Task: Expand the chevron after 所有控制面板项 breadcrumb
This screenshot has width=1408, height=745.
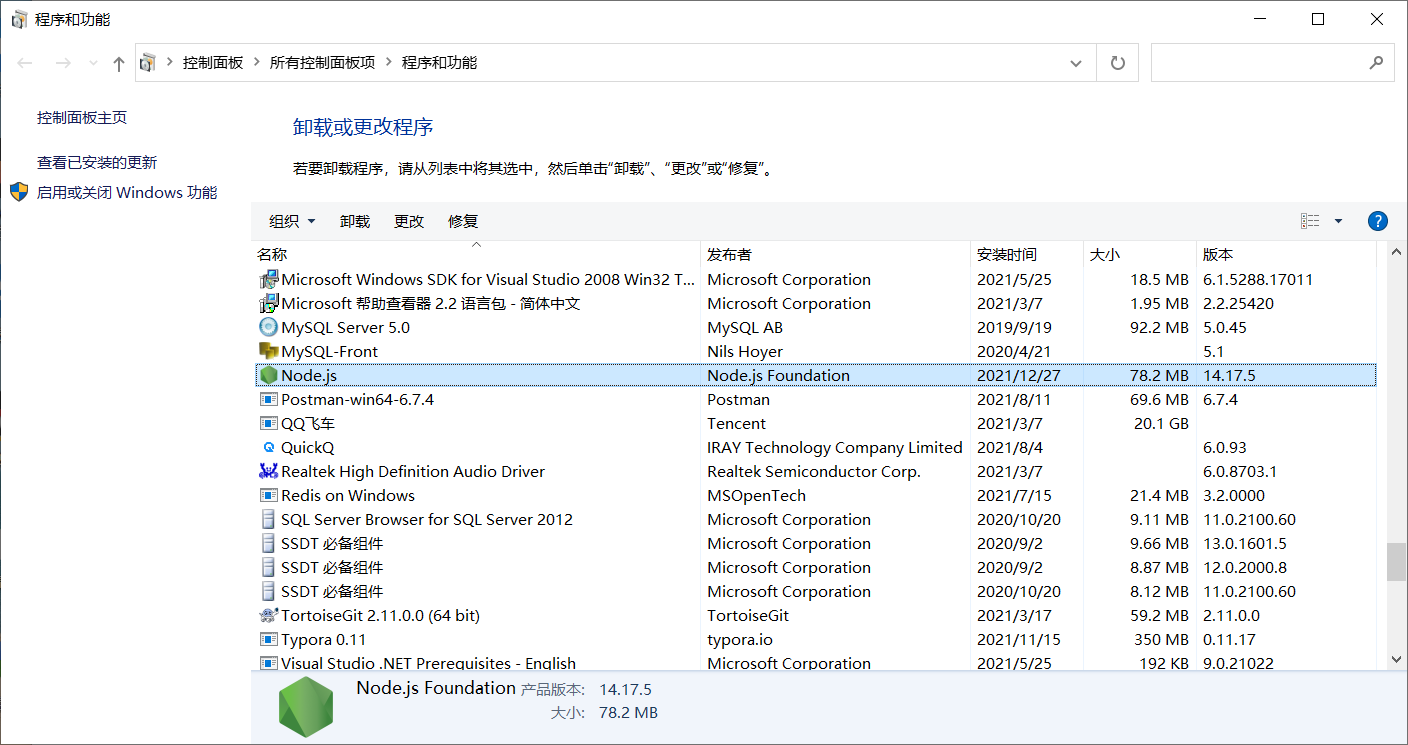Action: 388,63
